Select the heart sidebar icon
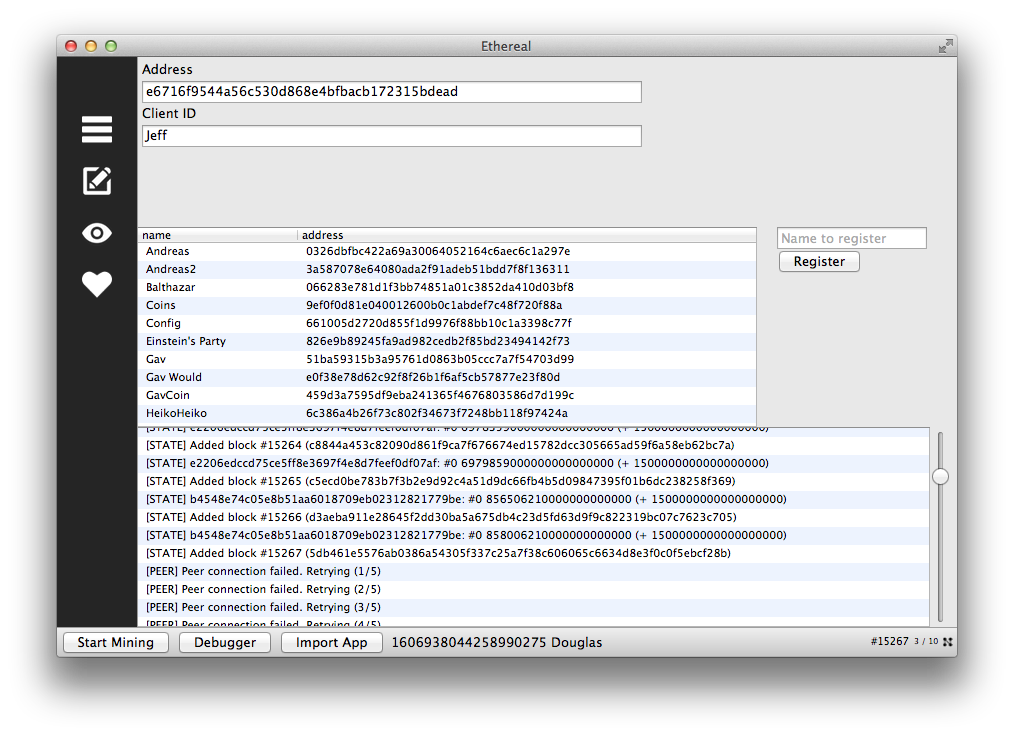Viewport: 1014px width, 736px height. point(97,285)
